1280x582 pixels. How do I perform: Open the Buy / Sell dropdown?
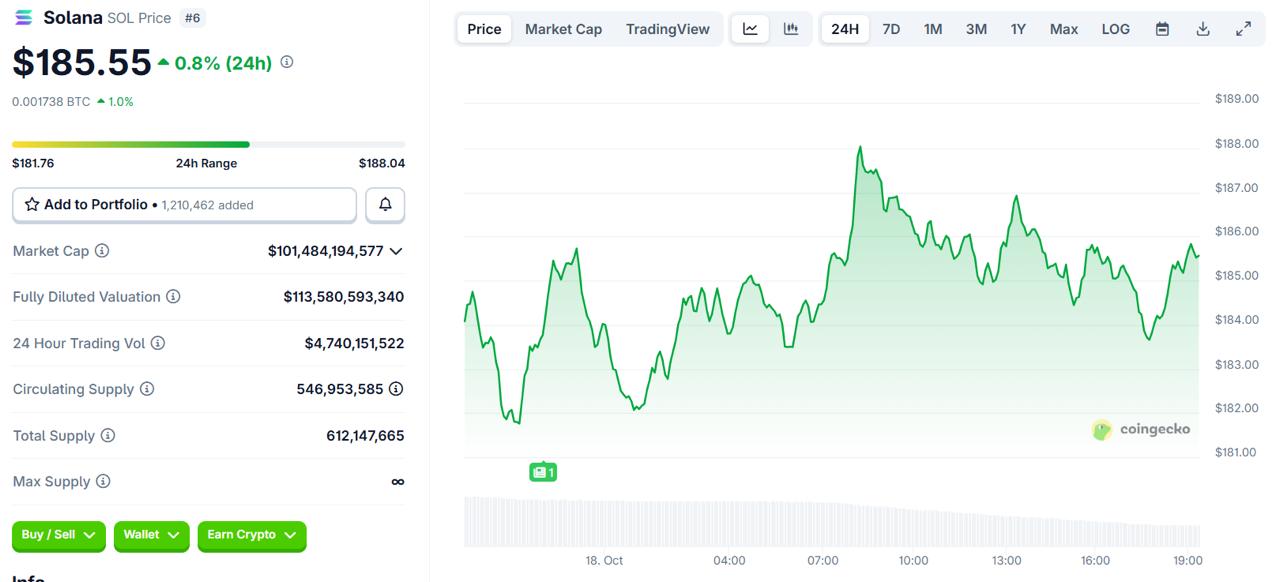click(59, 535)
